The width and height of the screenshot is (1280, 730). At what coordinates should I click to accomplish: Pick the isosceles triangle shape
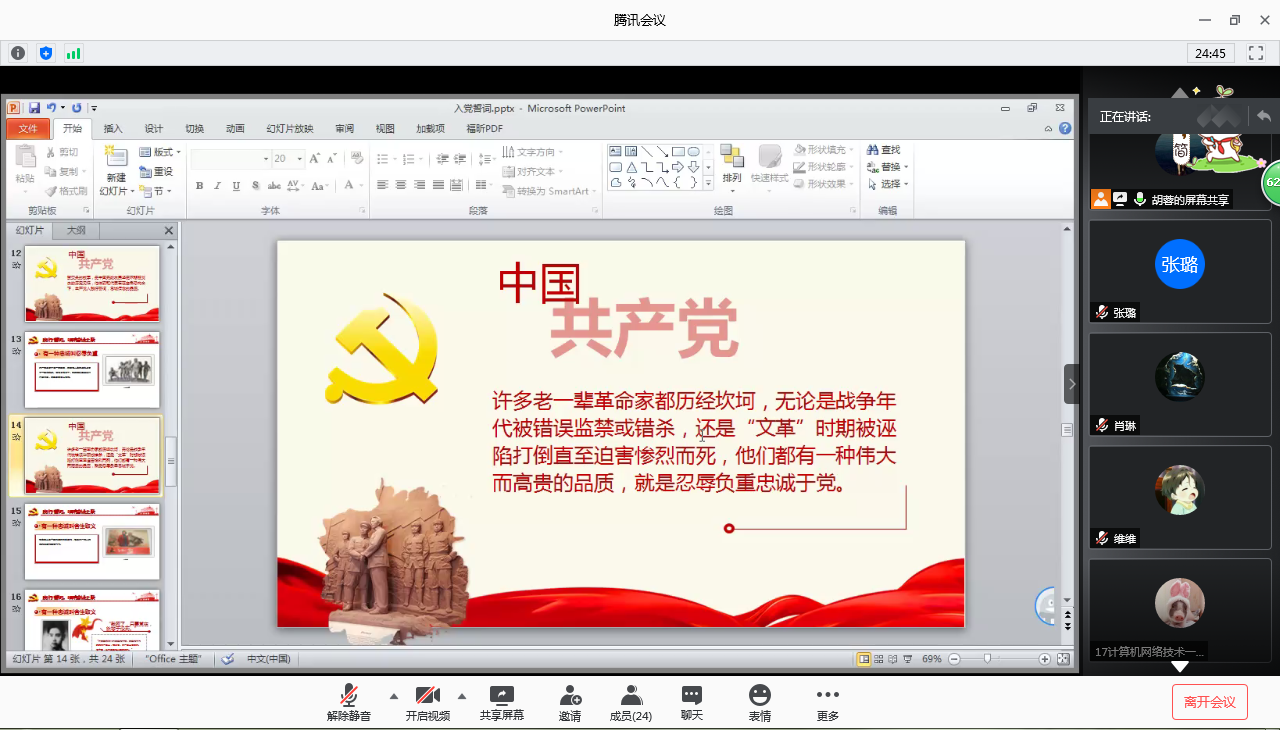[x=631, y=167]
